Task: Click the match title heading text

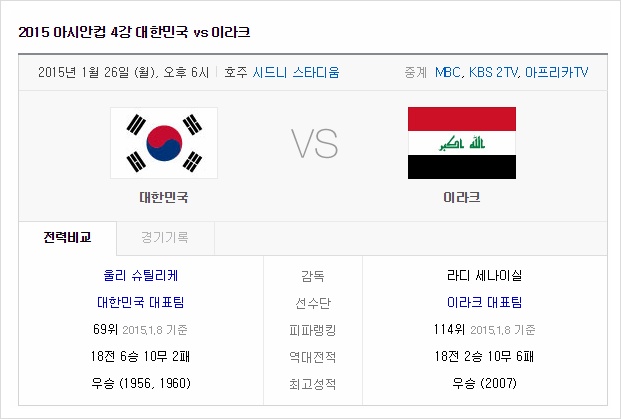Action: pos(134,32)
